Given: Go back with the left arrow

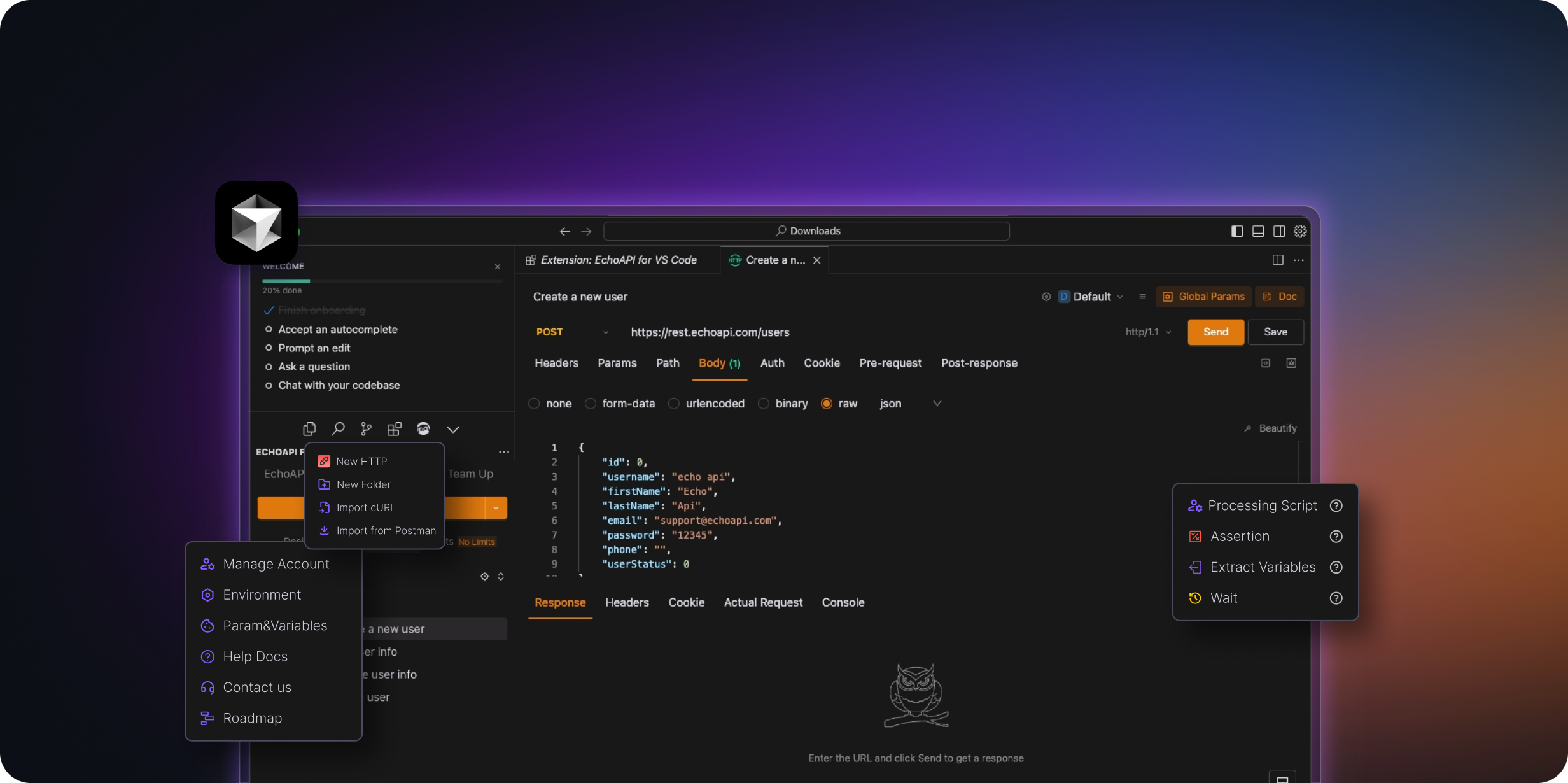Looking at the screenshot, I should [x=564, y=231].
